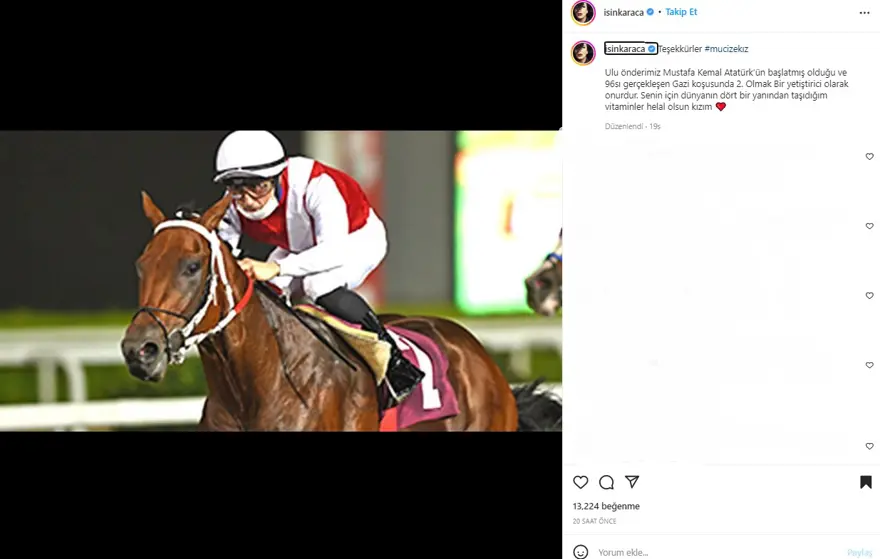This screenshot has width=880, height=559.
Task: Click header profile avatar picture
Action: (x=583, y=12)
